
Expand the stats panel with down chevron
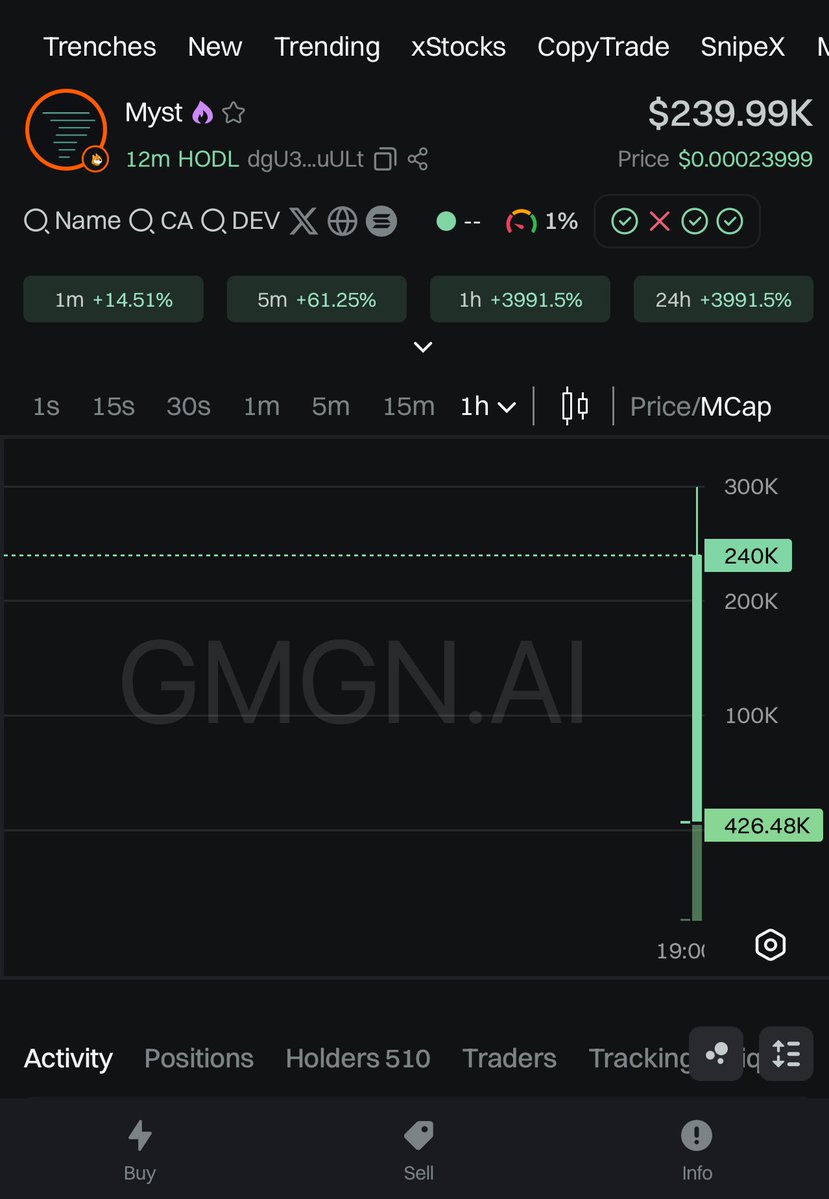point(423,347)
